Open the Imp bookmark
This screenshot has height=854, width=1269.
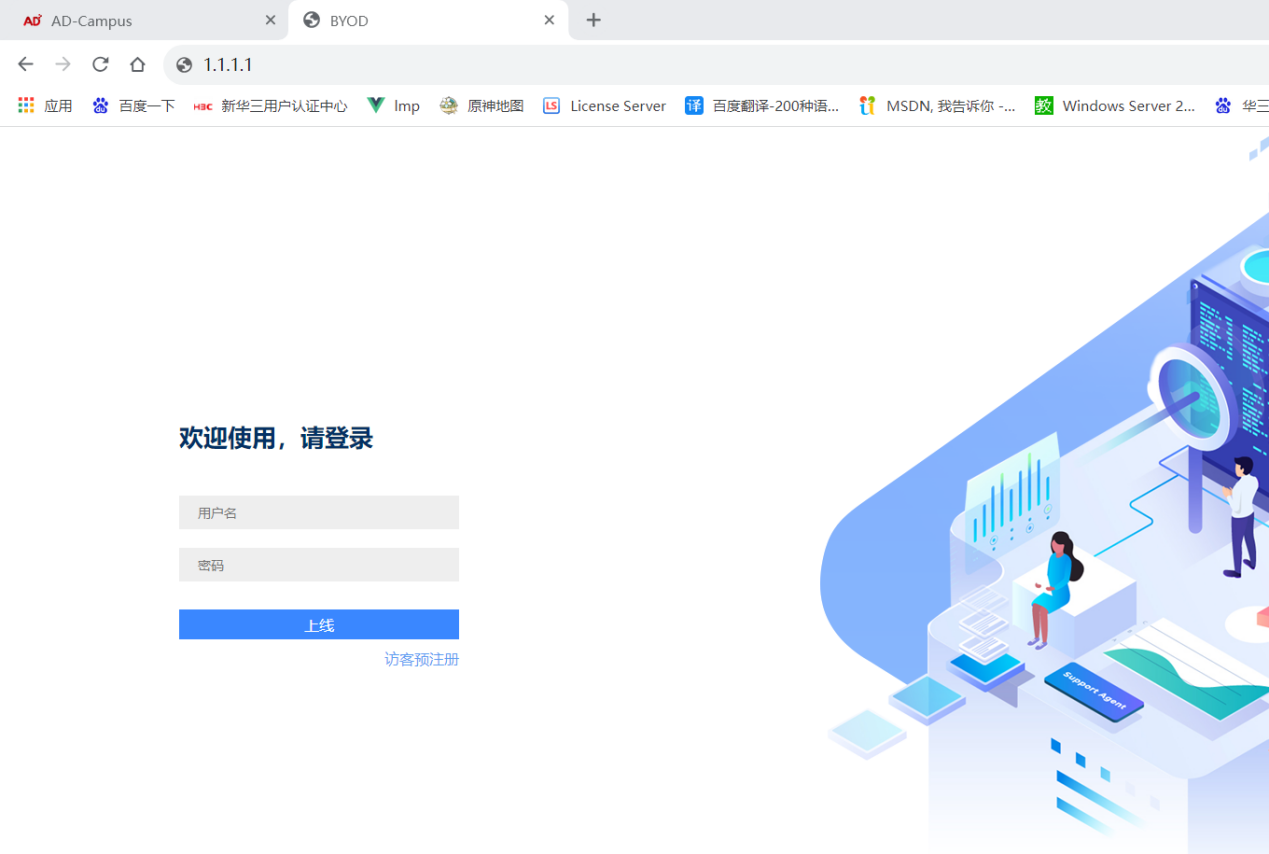(x=393, y=106)
